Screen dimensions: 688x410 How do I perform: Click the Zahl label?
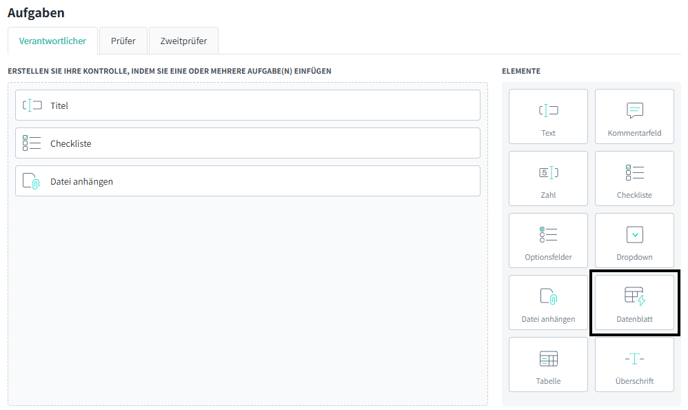(x=548, y=195)
